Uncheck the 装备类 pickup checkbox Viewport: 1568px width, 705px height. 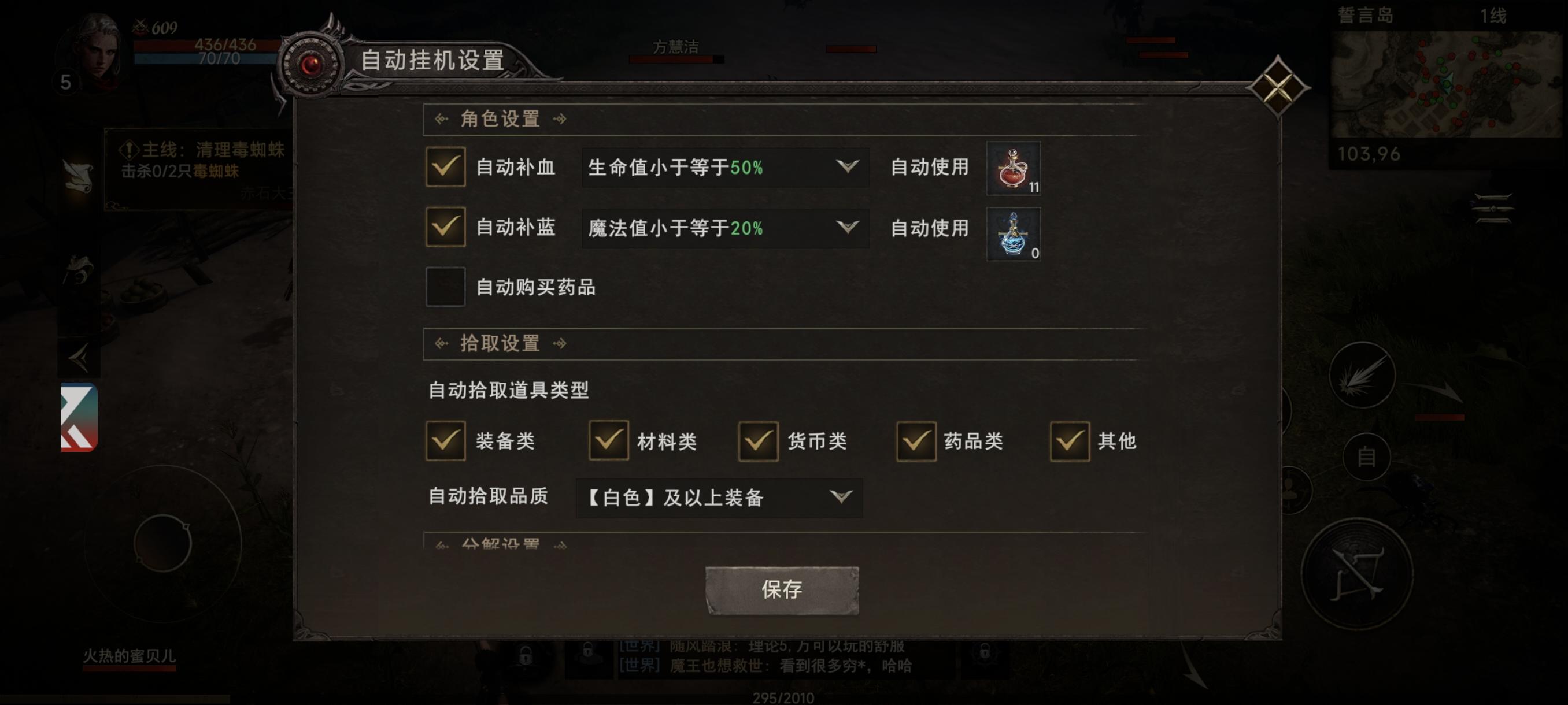tap(446, 440)
